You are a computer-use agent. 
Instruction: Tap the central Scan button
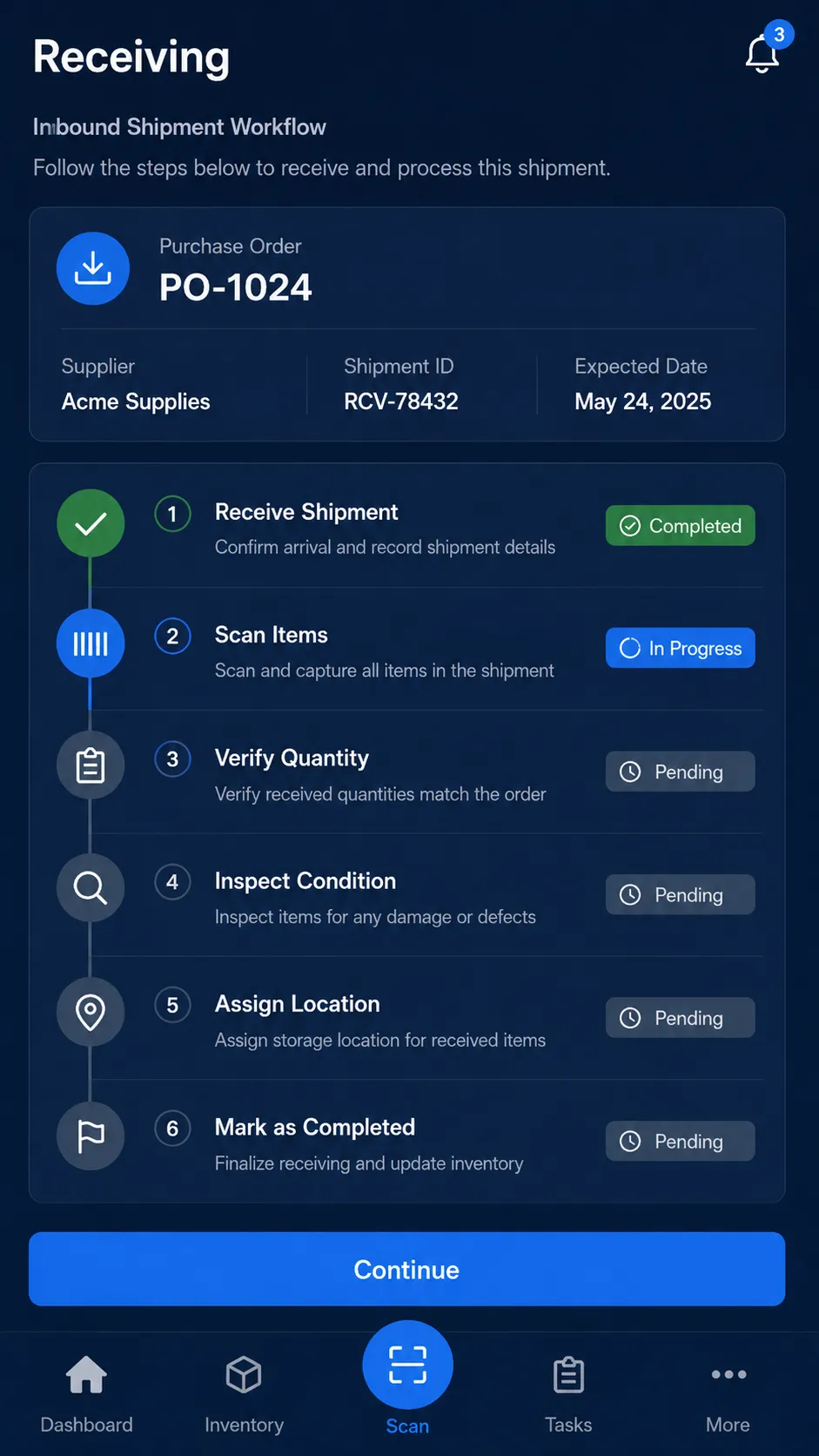pos(407,1365)
